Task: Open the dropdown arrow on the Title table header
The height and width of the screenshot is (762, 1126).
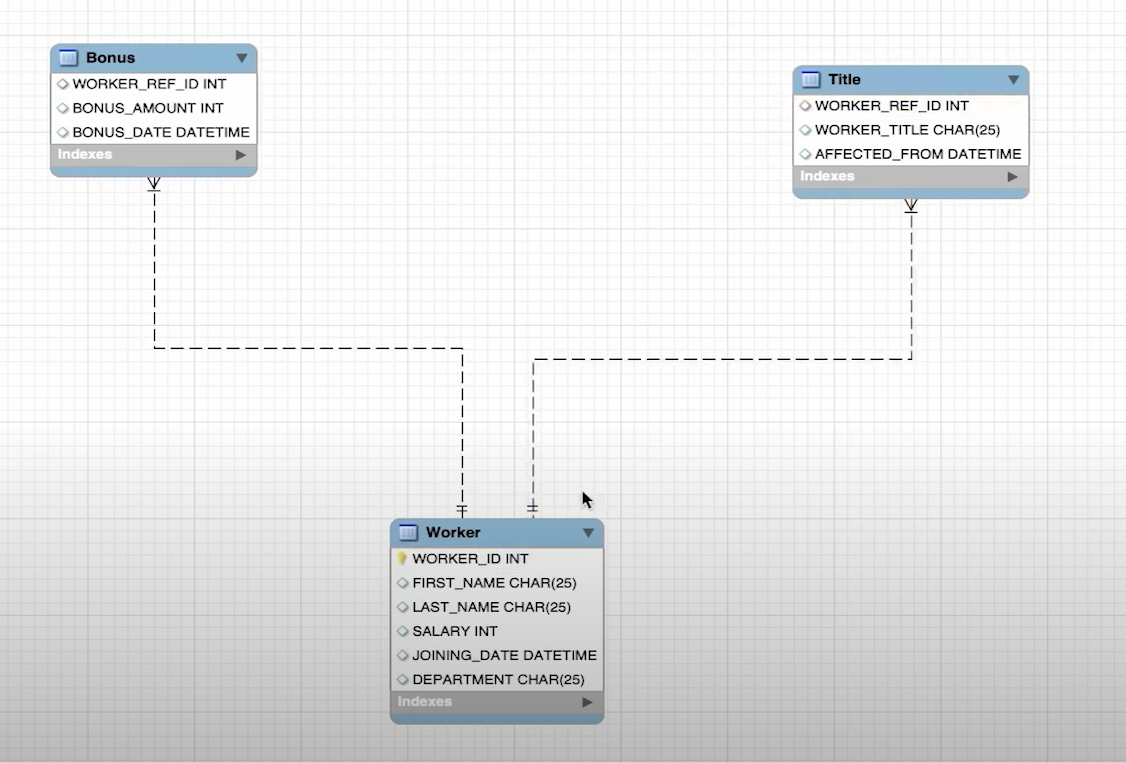Action: click(x=1013, y=79)
